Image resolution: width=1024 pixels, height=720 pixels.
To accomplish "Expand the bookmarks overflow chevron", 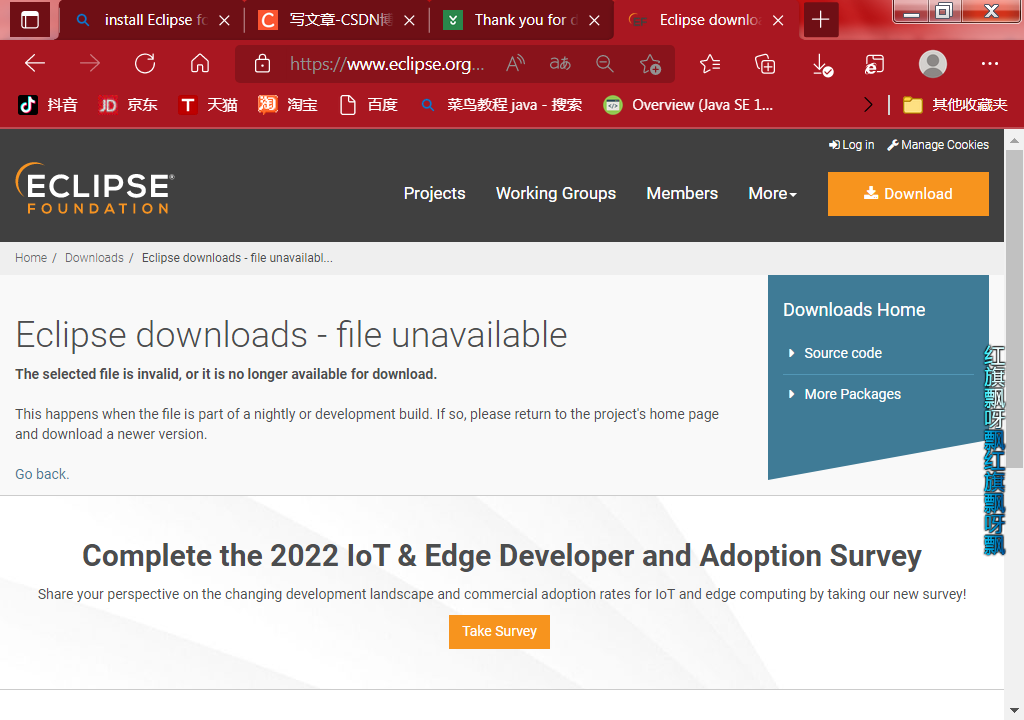I will coord(868,105).
